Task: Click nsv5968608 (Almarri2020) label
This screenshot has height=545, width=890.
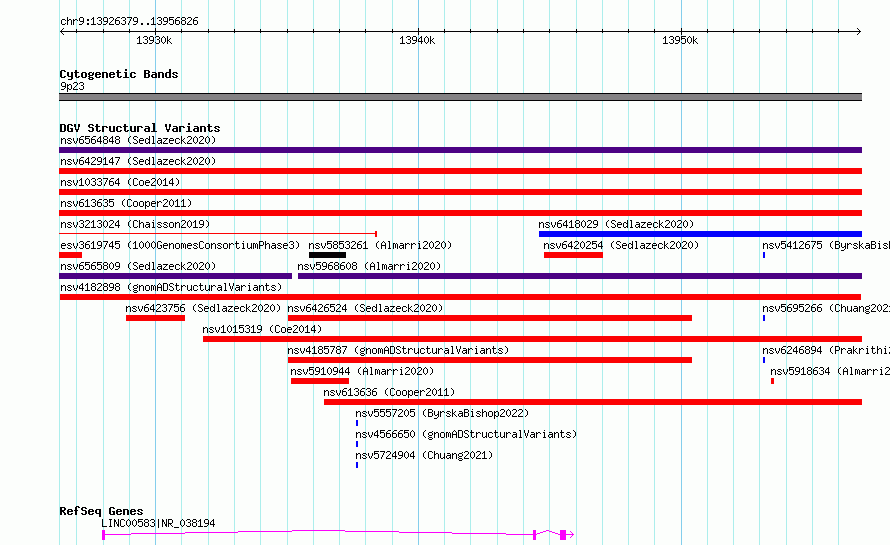Action: (369, 266)
